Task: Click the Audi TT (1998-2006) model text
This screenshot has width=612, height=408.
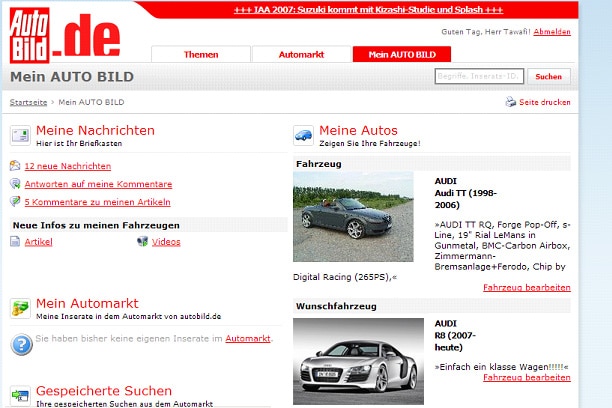Action: [x=465, y=199]
